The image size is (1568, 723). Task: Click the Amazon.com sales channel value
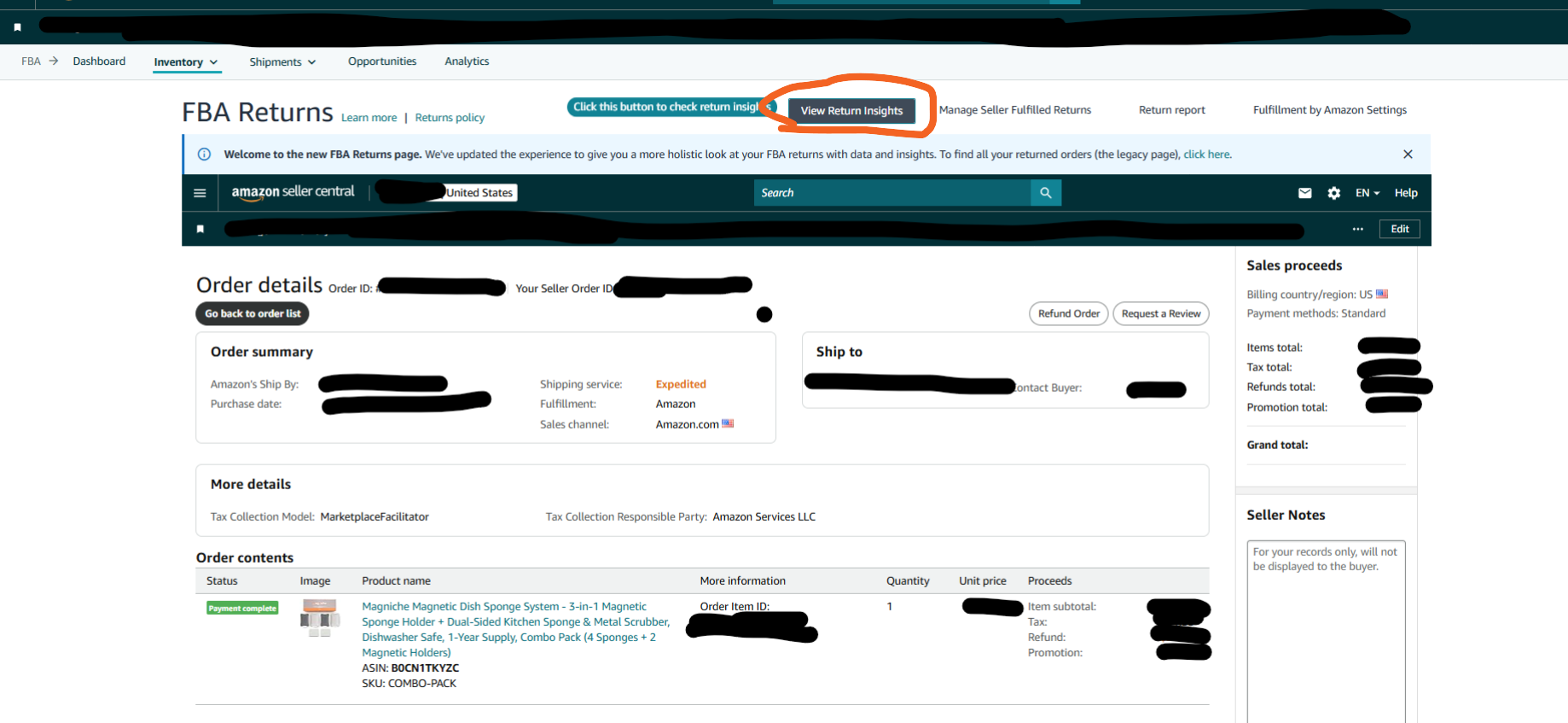[687, 424]
